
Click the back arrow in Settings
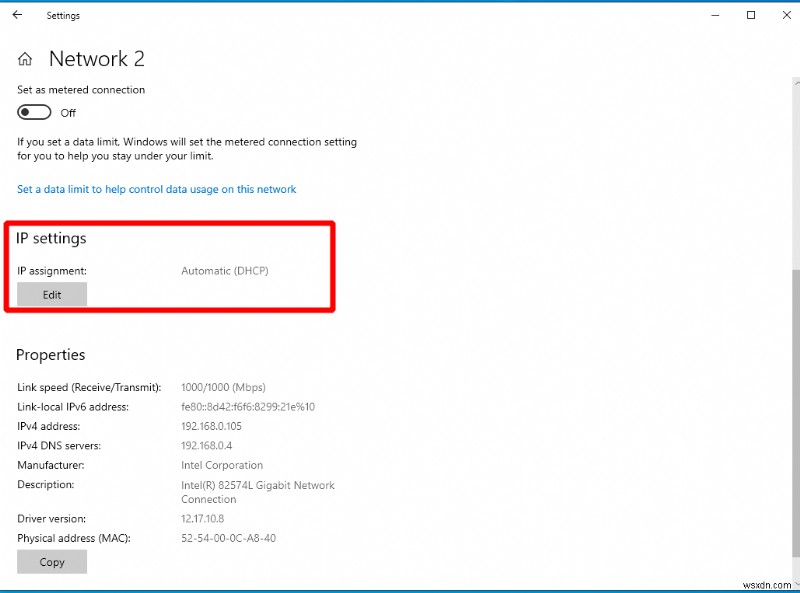(16, 15)
